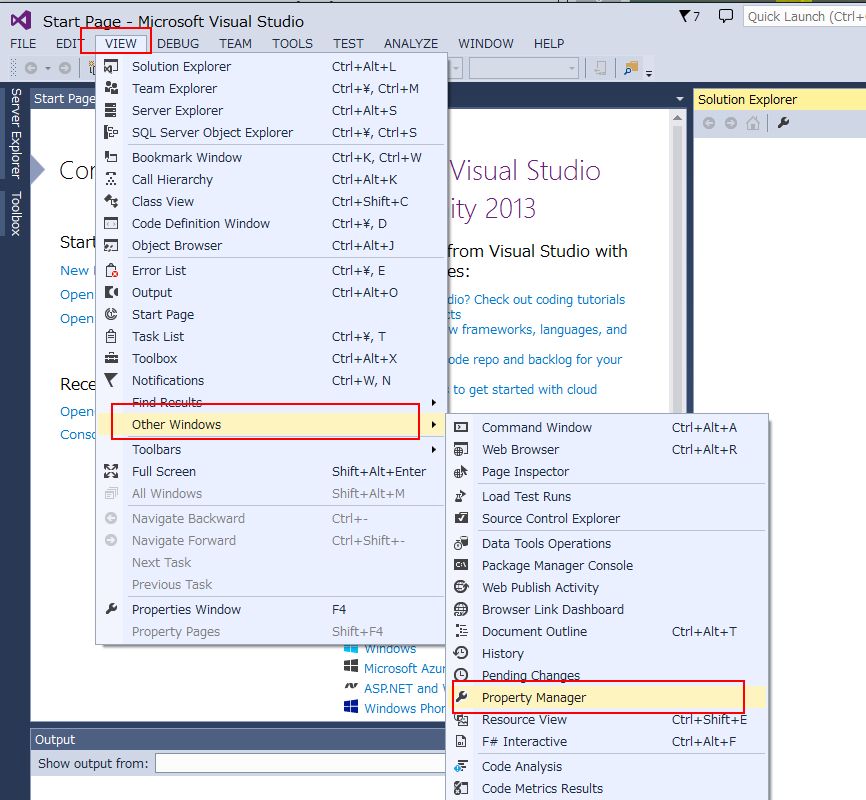Open the Toolbox side tab

point(15,213)
